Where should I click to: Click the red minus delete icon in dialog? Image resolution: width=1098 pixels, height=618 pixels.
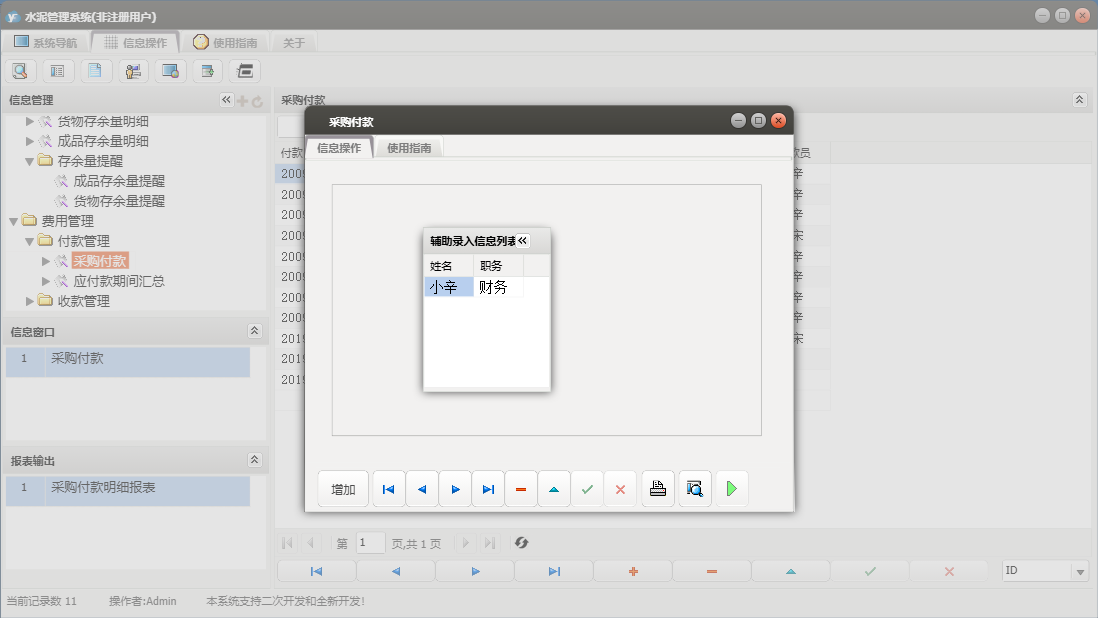tap(521, 489)
